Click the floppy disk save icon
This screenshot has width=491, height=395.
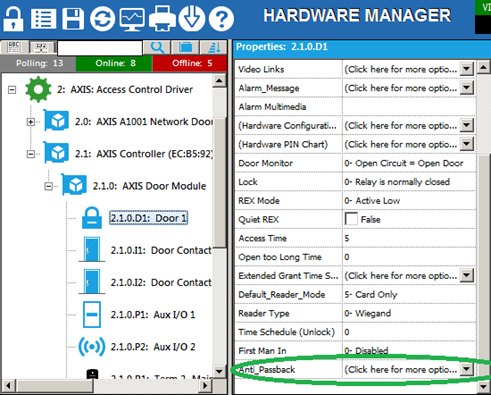73,19
